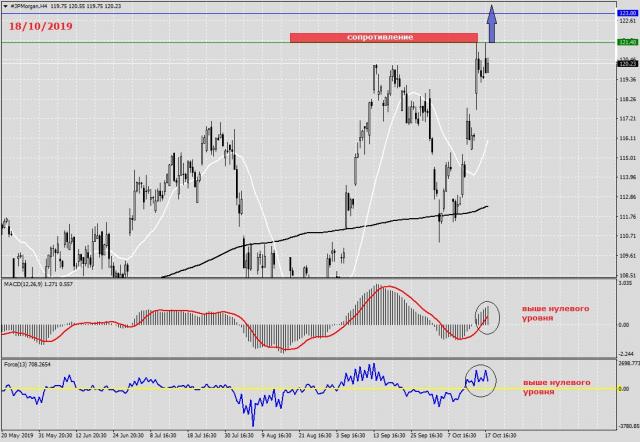Click the blue 123.00 price label

[627, 13]
